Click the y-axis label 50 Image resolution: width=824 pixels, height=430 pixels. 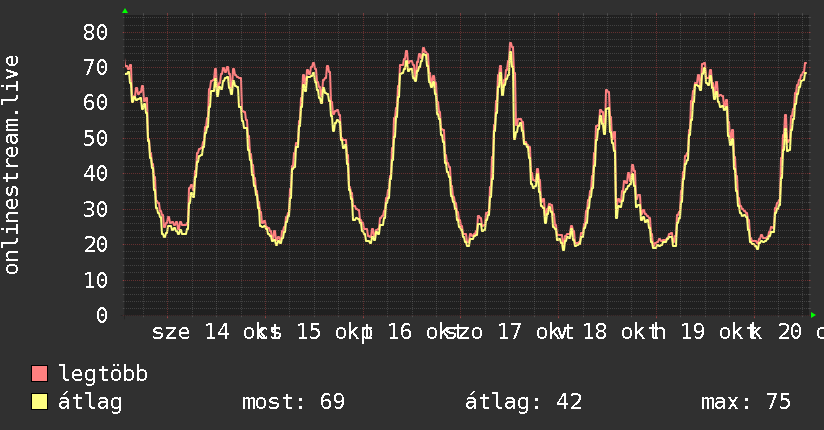point(95,138)
